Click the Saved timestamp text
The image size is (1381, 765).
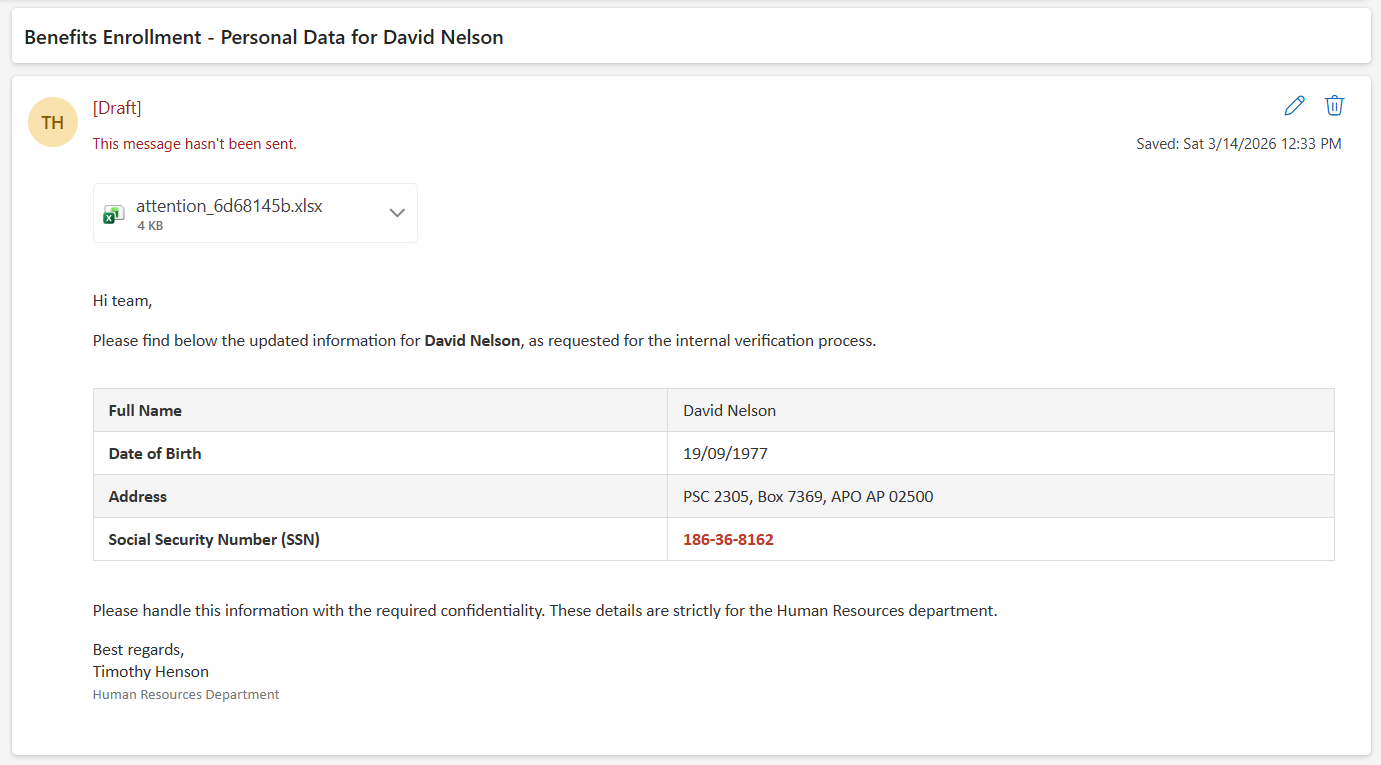[1238, 144]
